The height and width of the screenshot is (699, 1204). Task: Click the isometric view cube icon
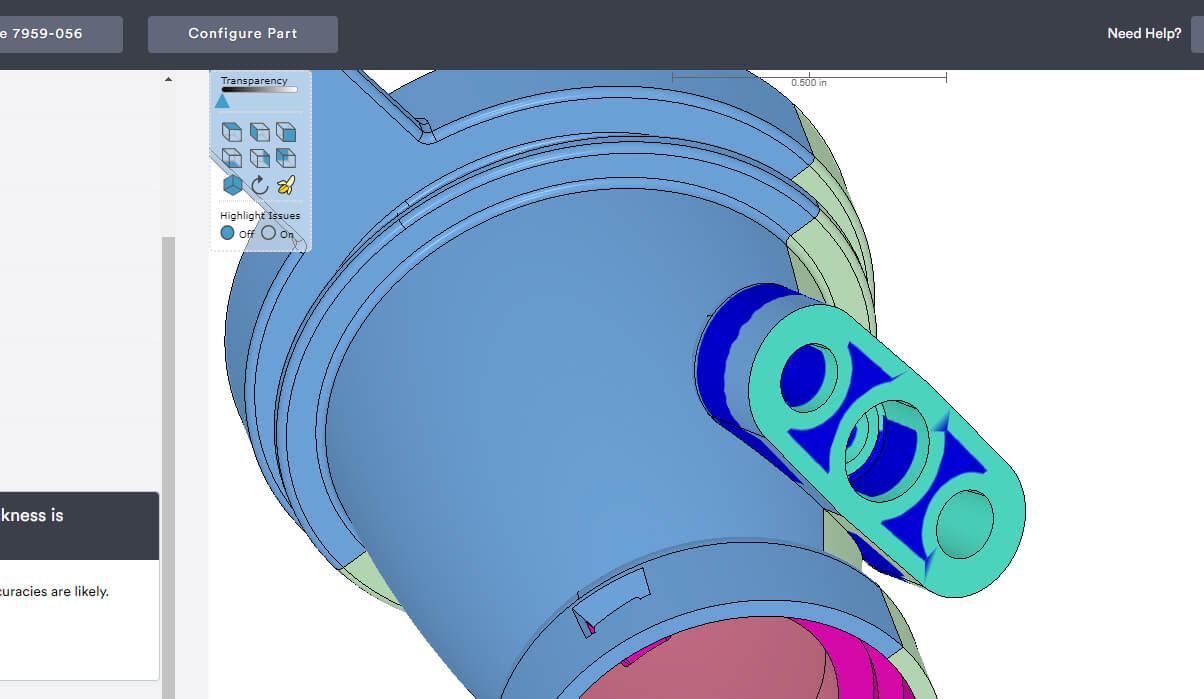[231, 184]
